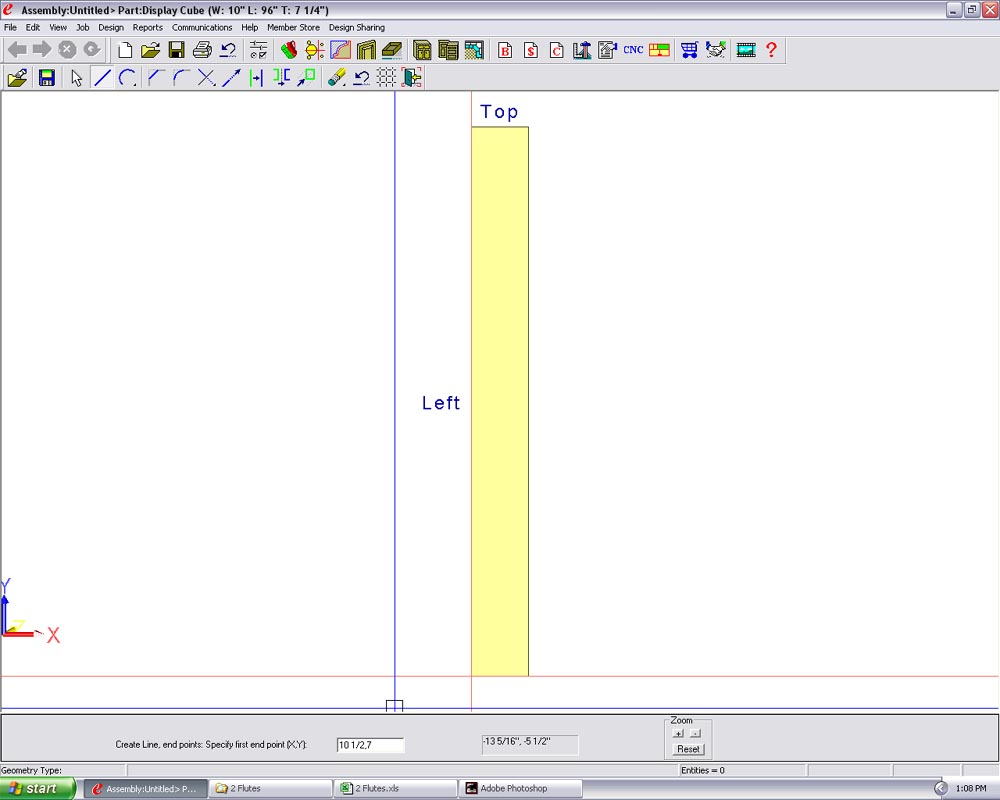Click the green brackets mirror tool
Viewport: 1000px width, 800px height.
tap(281, 78)
